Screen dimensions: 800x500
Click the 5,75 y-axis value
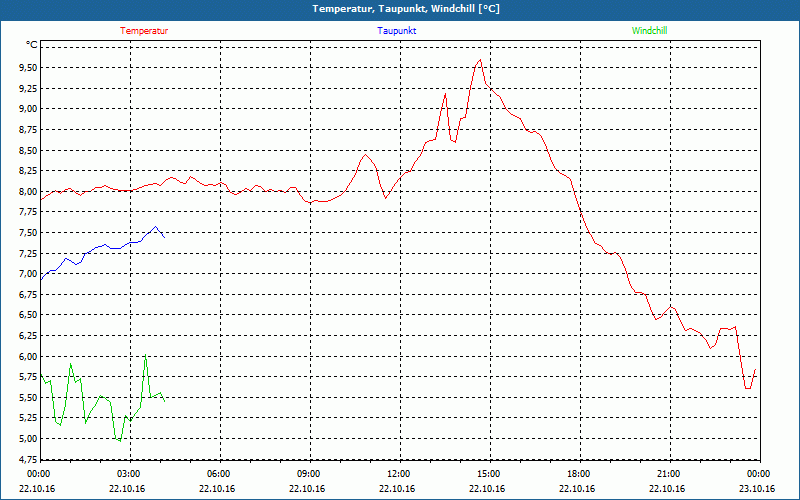coord(28,377)
